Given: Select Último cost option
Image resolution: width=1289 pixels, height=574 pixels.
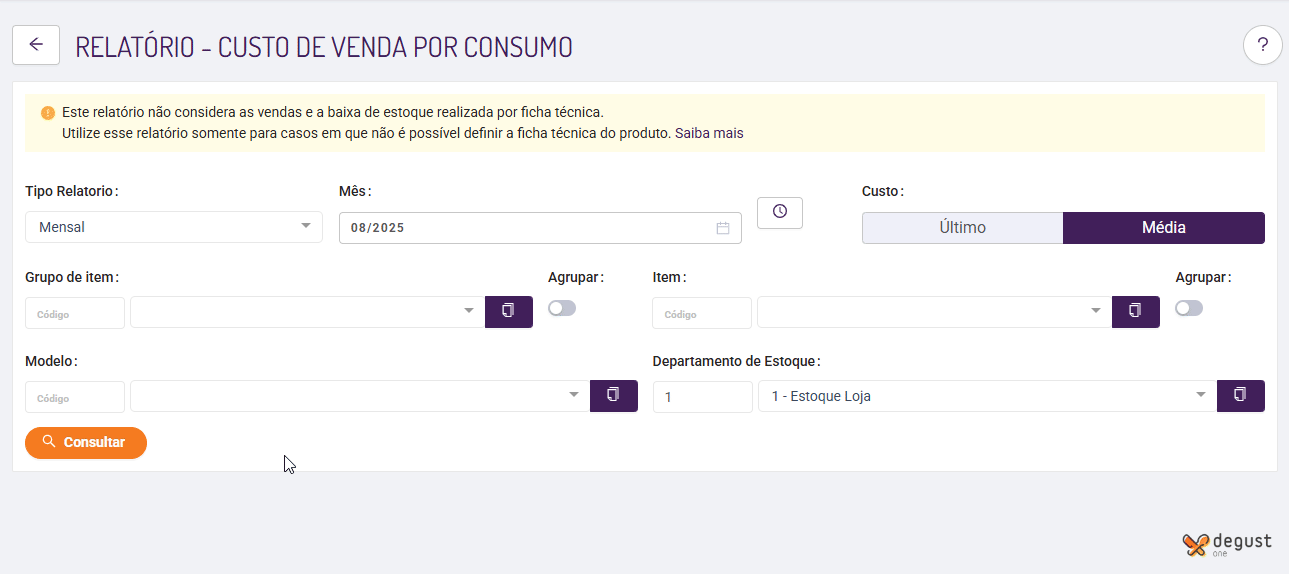Looking at the screenshot, I should click(x=962, y=228).
